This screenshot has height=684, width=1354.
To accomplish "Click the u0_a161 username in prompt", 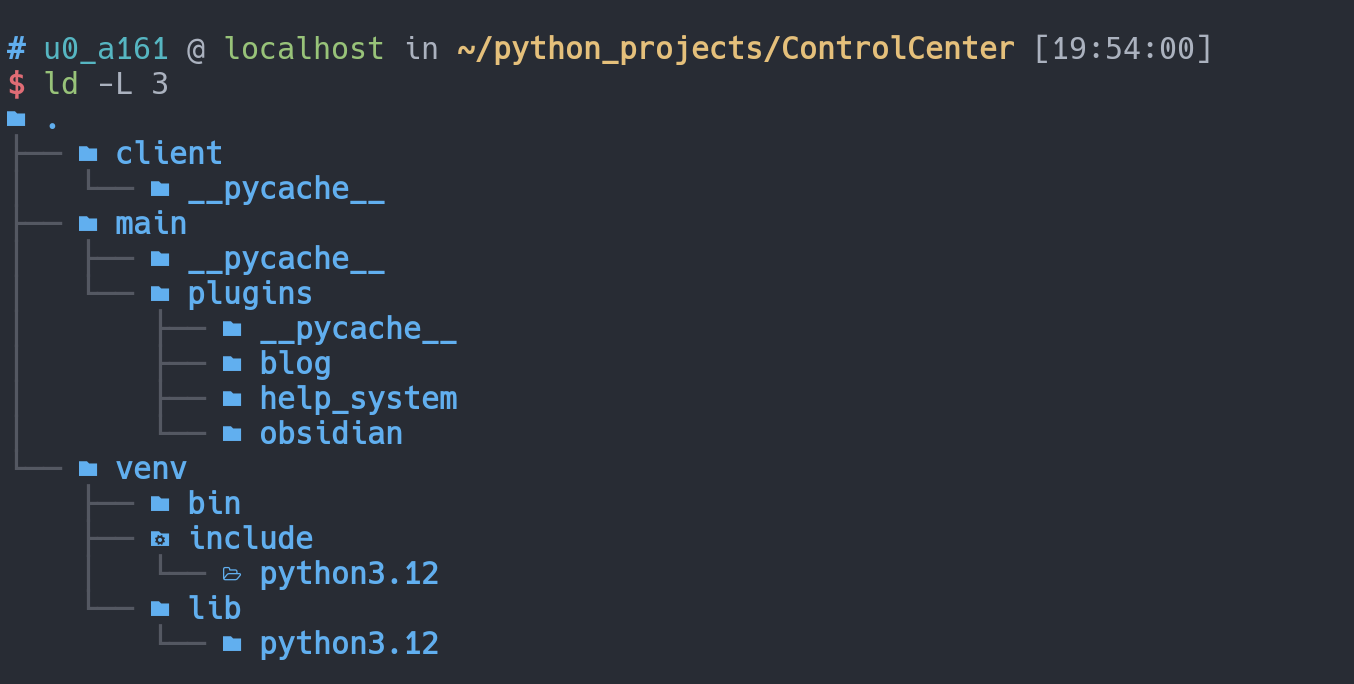I will [x=106, y=48].
